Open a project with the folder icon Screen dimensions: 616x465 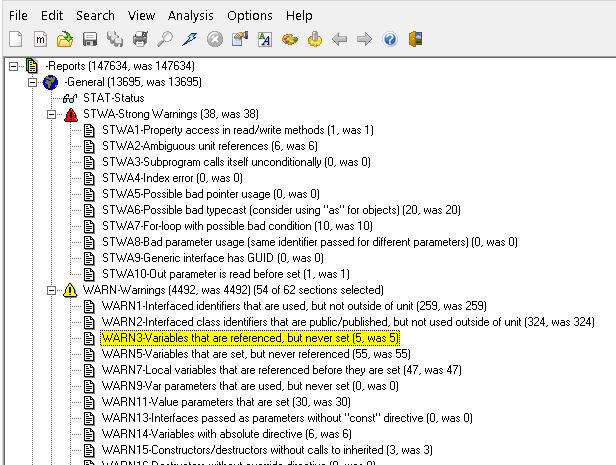65,39
